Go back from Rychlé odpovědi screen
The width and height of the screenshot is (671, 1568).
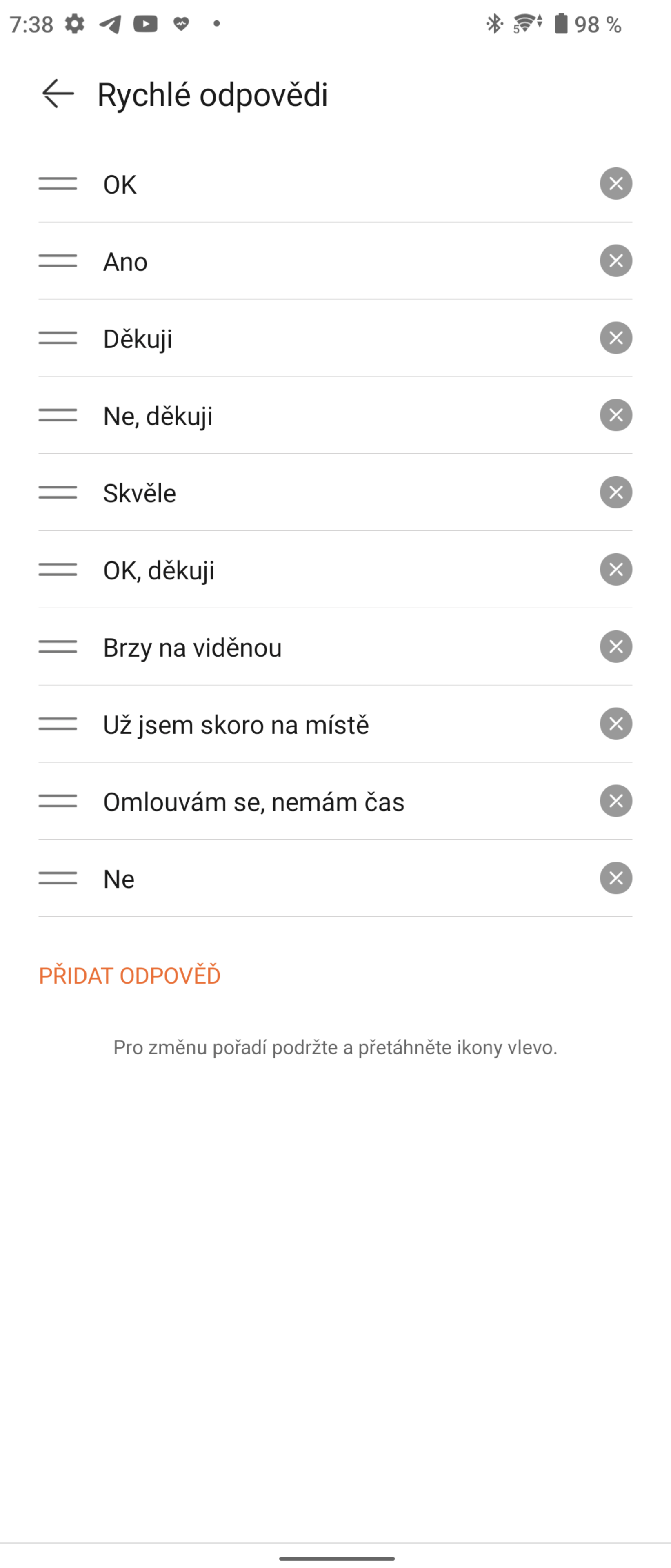(x=58, y=94)
